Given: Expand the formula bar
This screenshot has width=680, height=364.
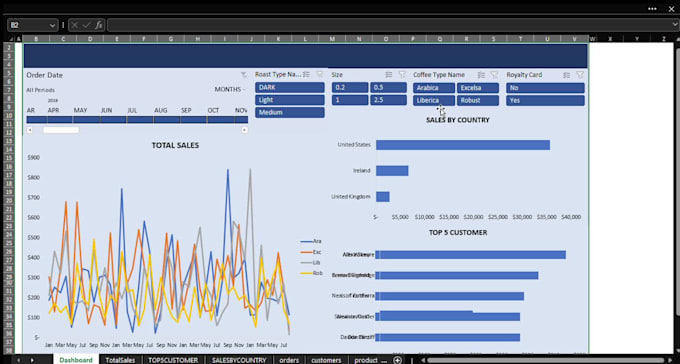Looking at the screenshot, I should [x=675, y=25].
